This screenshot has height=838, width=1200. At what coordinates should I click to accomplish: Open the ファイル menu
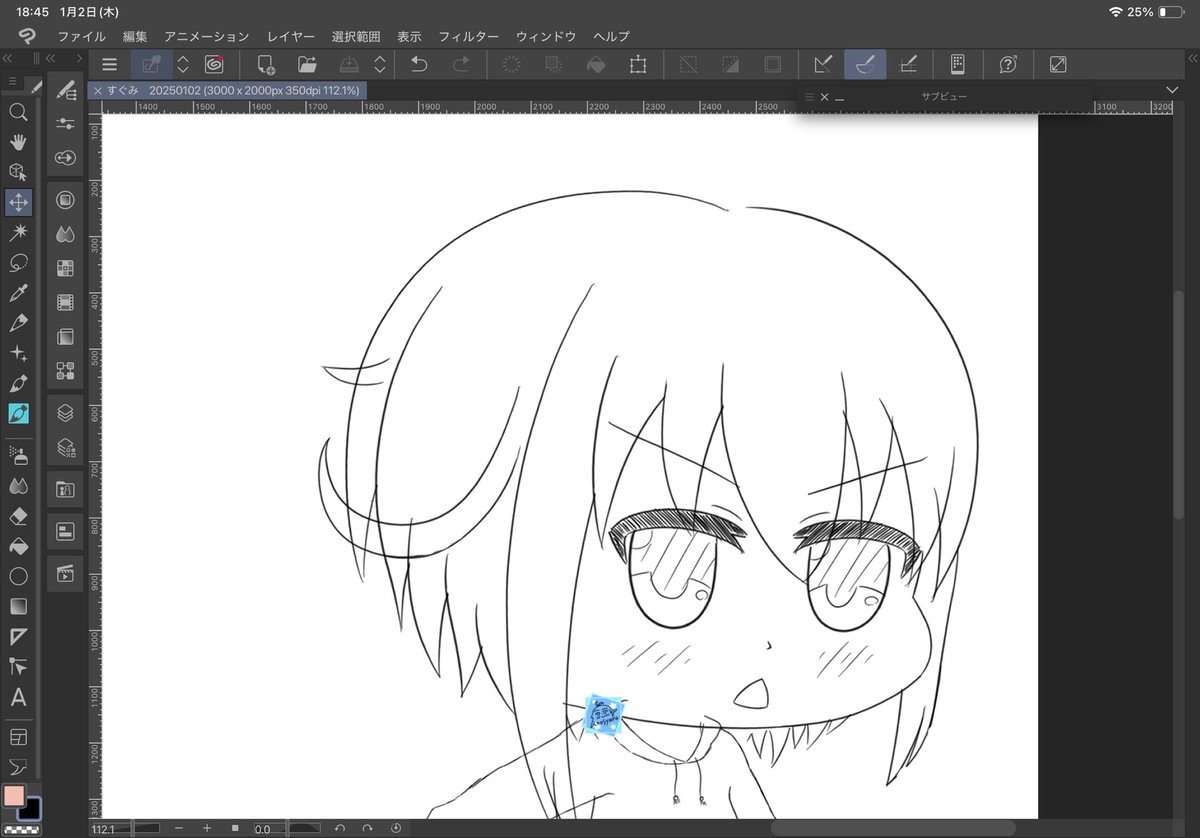point(81,36)
